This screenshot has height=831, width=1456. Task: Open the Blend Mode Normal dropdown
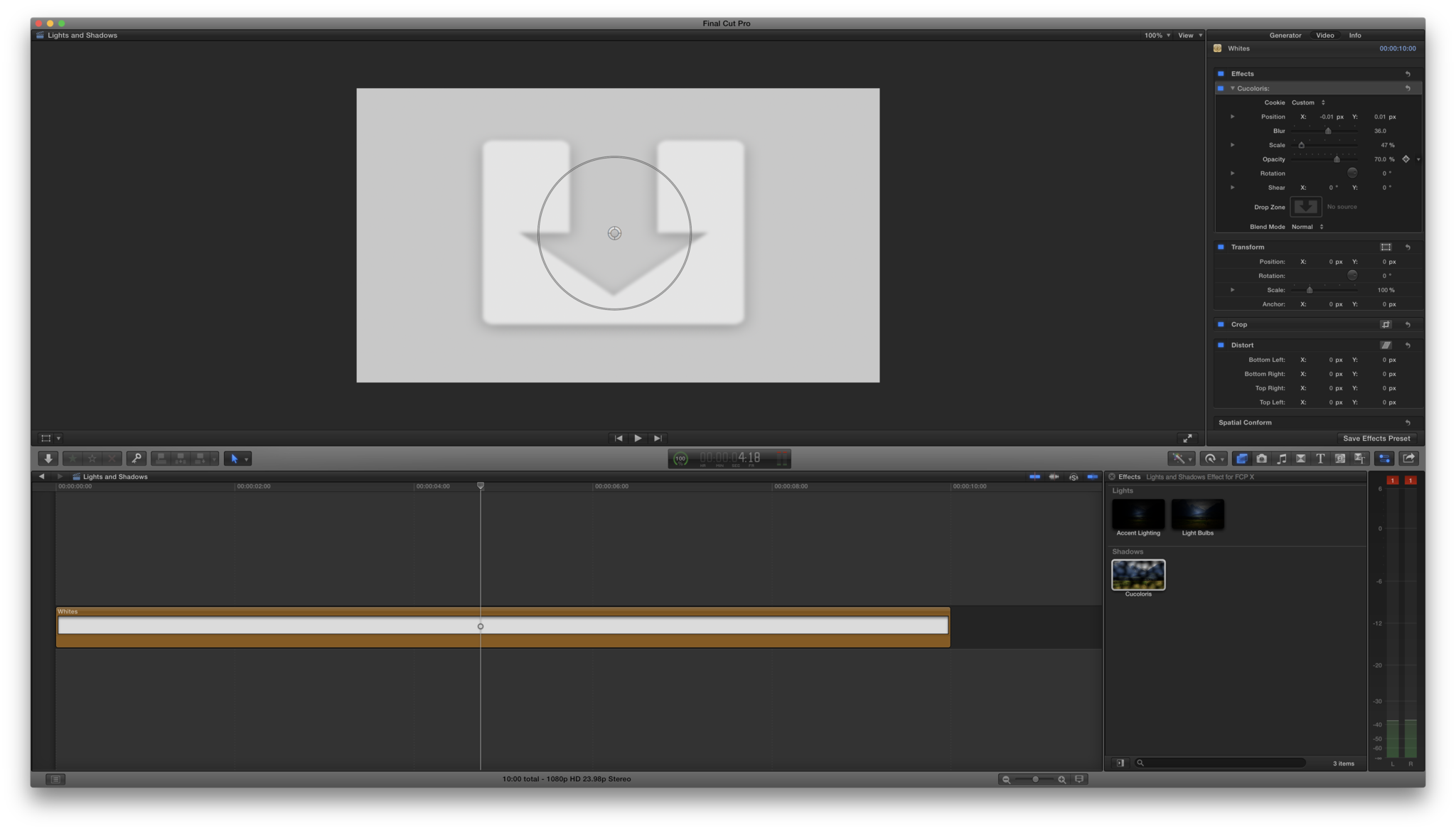1307,227
